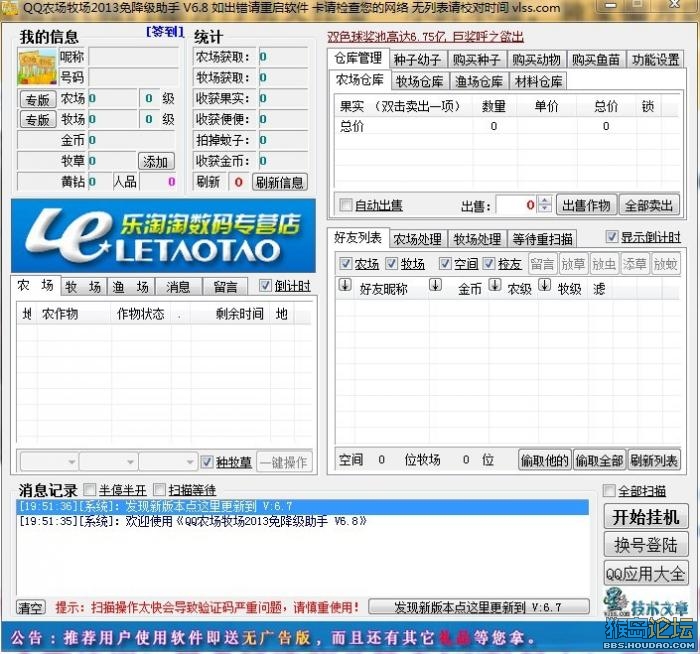The height and width of the screenshot is (654, 700).
Task: Switch to 材料仓库 sub-tab
Action: pyautogui.click(x=538, y=81)
